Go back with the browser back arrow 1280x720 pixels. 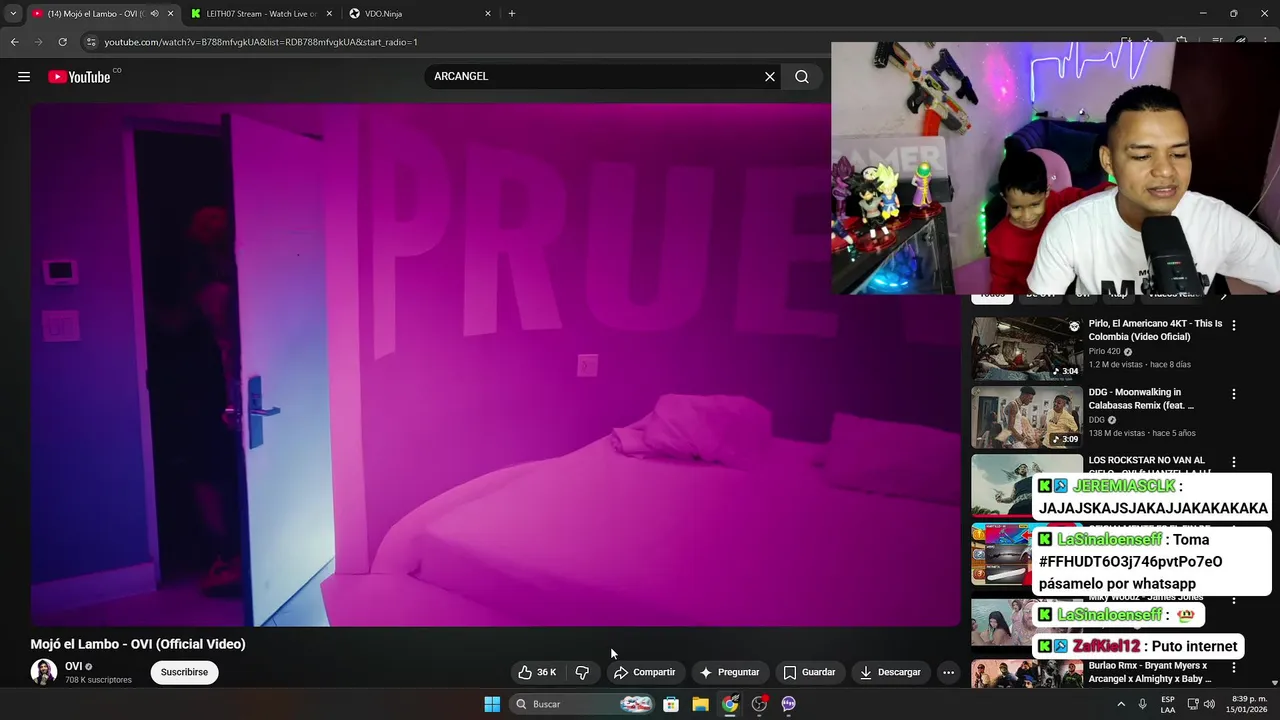click(14, 42)
